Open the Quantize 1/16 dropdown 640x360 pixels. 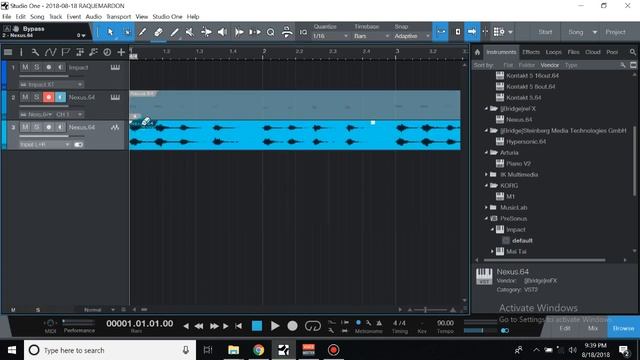pos(331,36)
